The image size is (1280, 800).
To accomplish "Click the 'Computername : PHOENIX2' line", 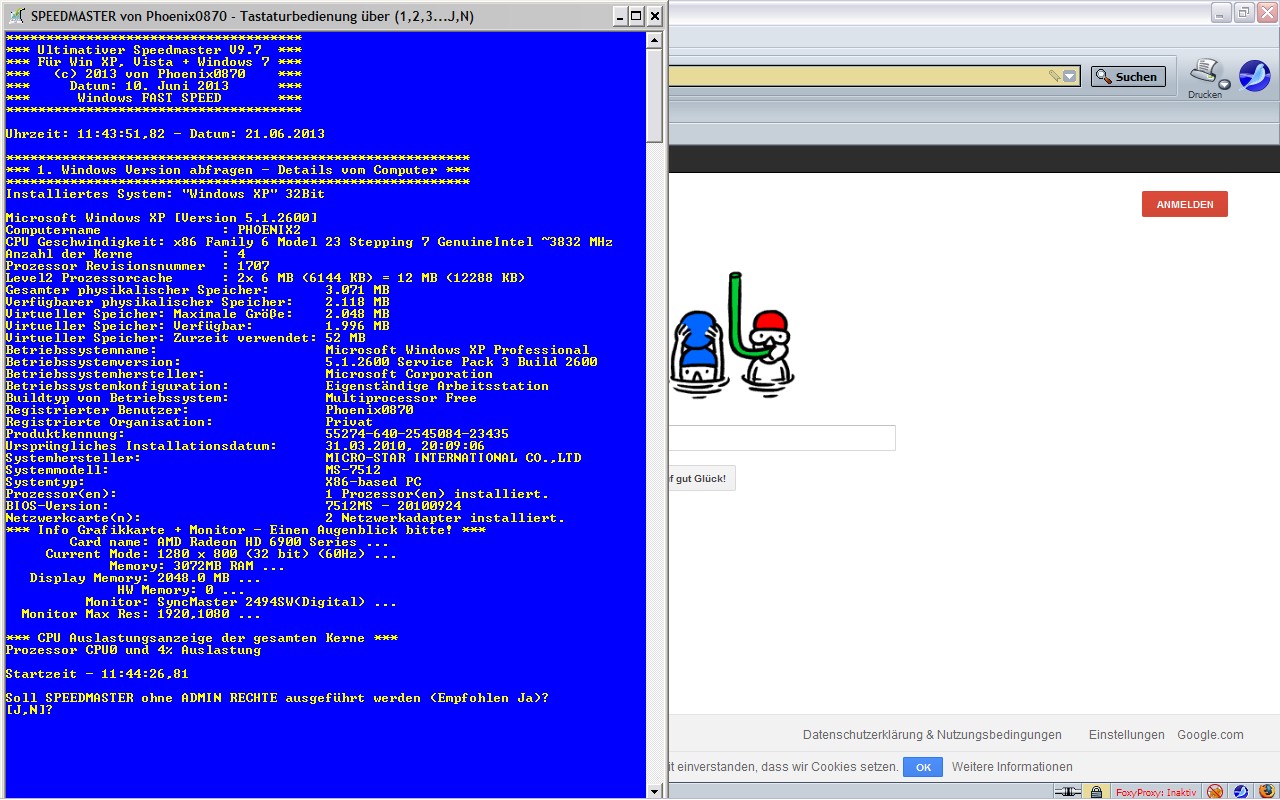I will pos(153,230).
